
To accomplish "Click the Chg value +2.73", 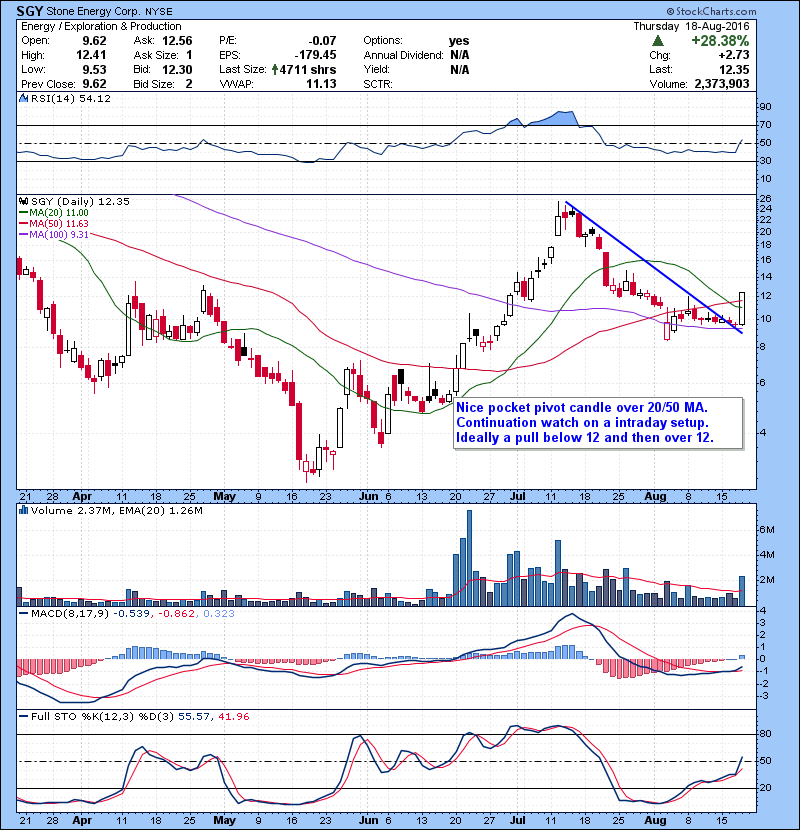I will [x=734, y=55].
